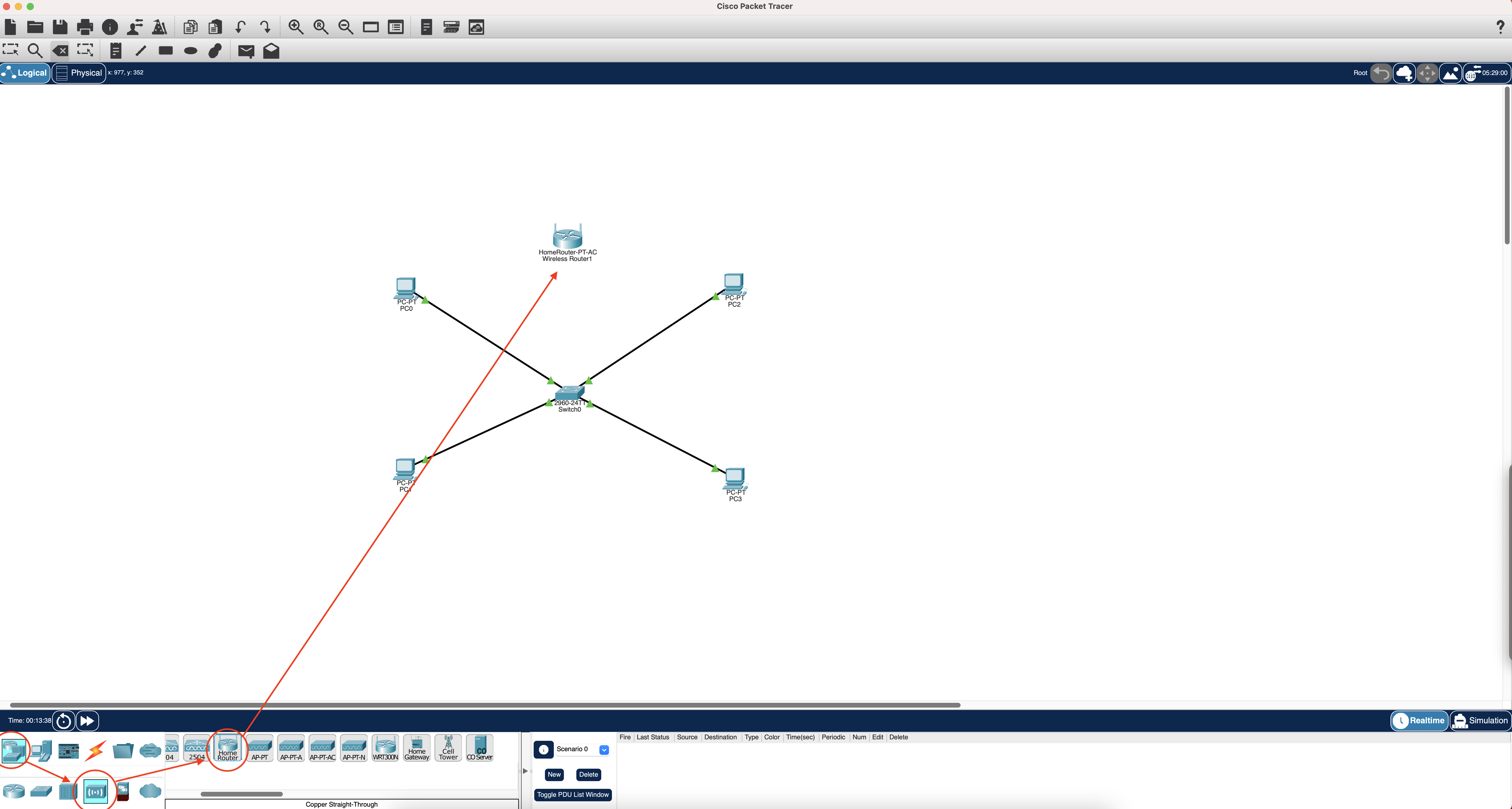Open help question mark icon

tap(1500, 27)
